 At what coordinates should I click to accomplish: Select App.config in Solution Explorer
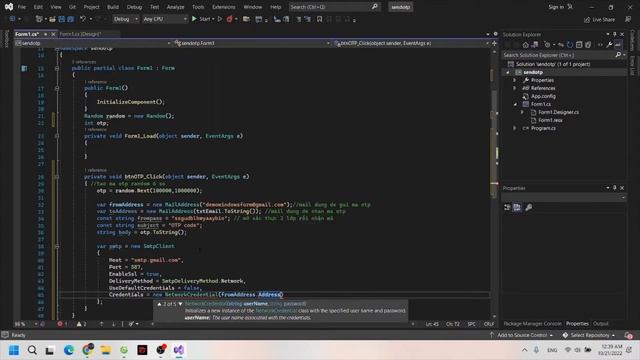(543, 96)
